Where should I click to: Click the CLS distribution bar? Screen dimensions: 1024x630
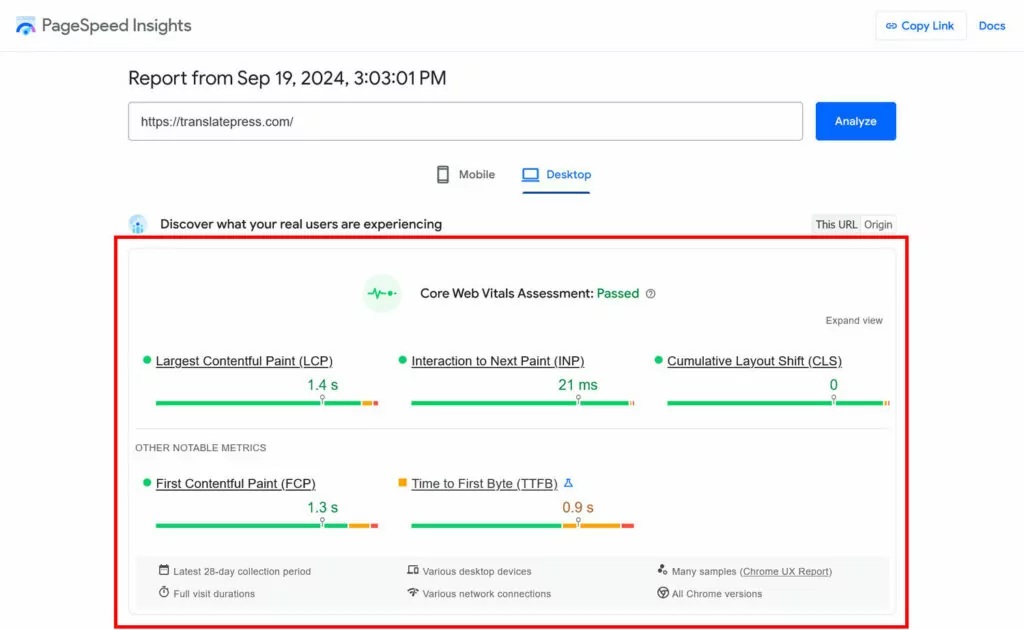click(778, 403)
